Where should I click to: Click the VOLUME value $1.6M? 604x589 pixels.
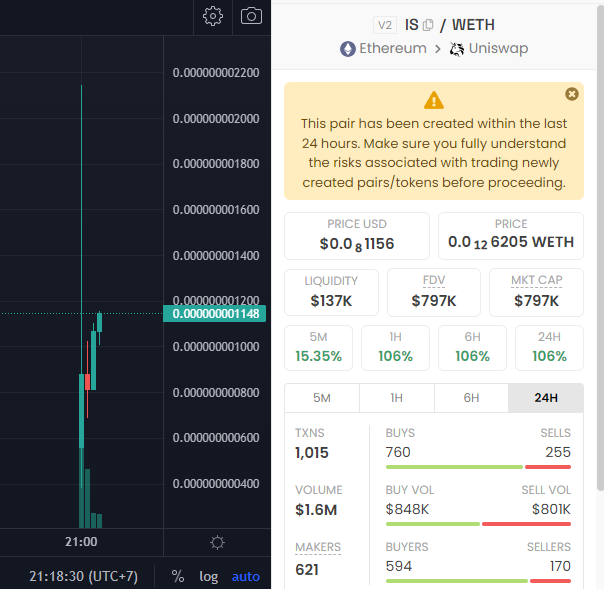pyautogui.click(x=316, y=510)
